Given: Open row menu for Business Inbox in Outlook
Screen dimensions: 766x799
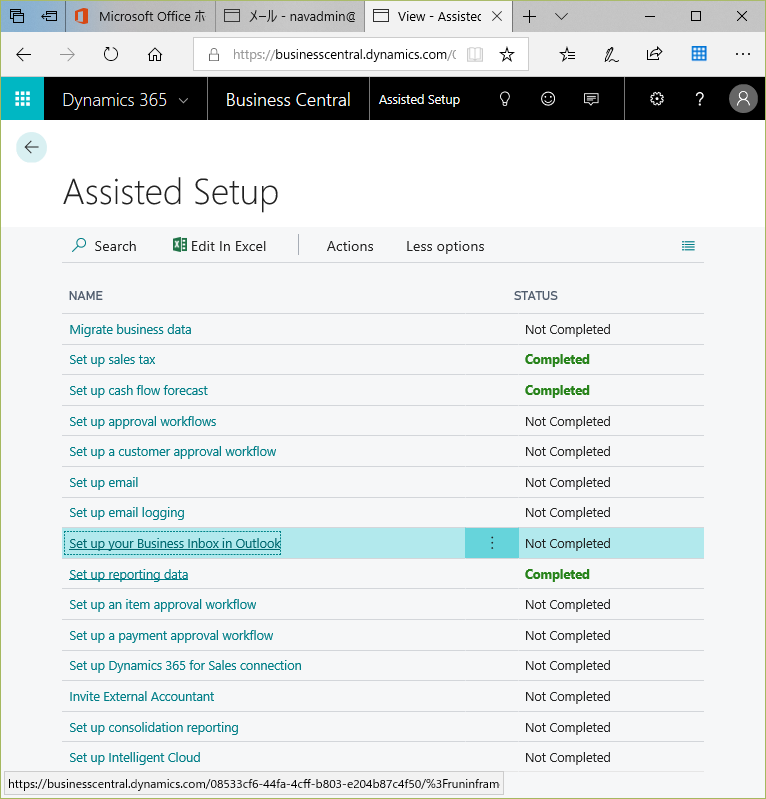Looking at the screenshot, I should coord(492,543).
